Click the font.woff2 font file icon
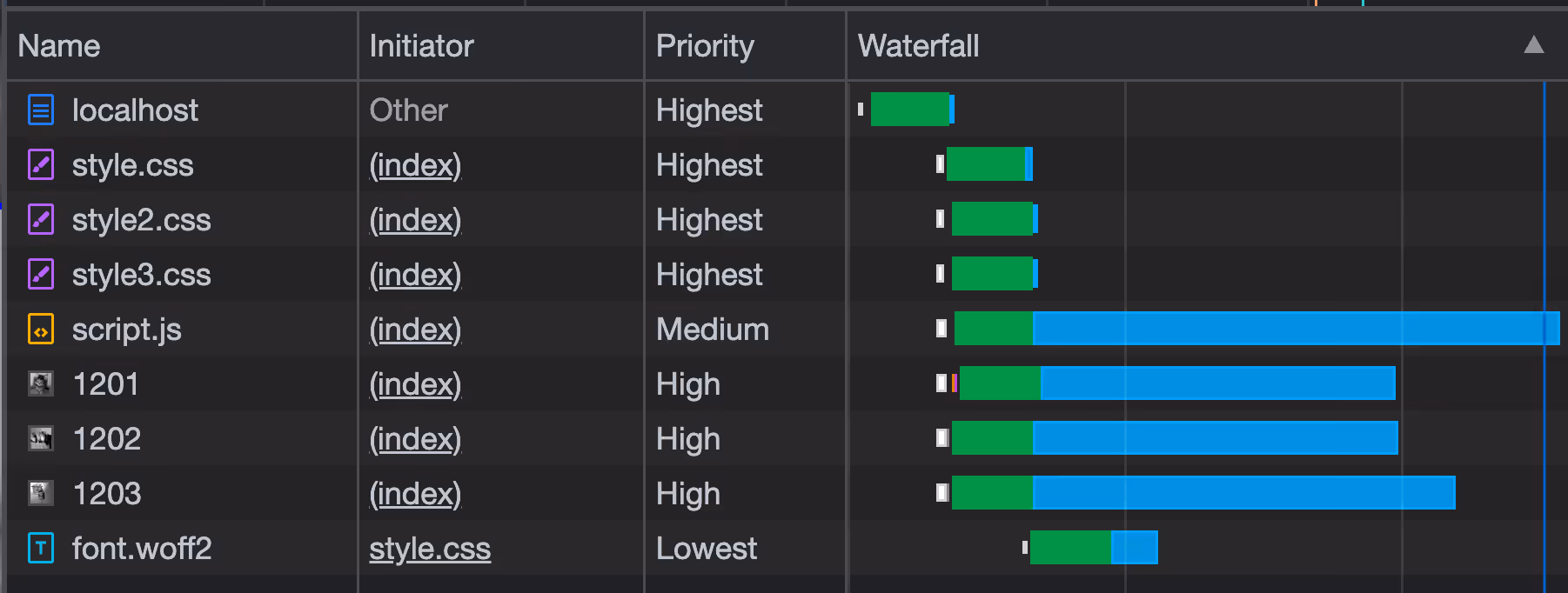Viewport: 1568px width, 593px height. click(41, 549)
